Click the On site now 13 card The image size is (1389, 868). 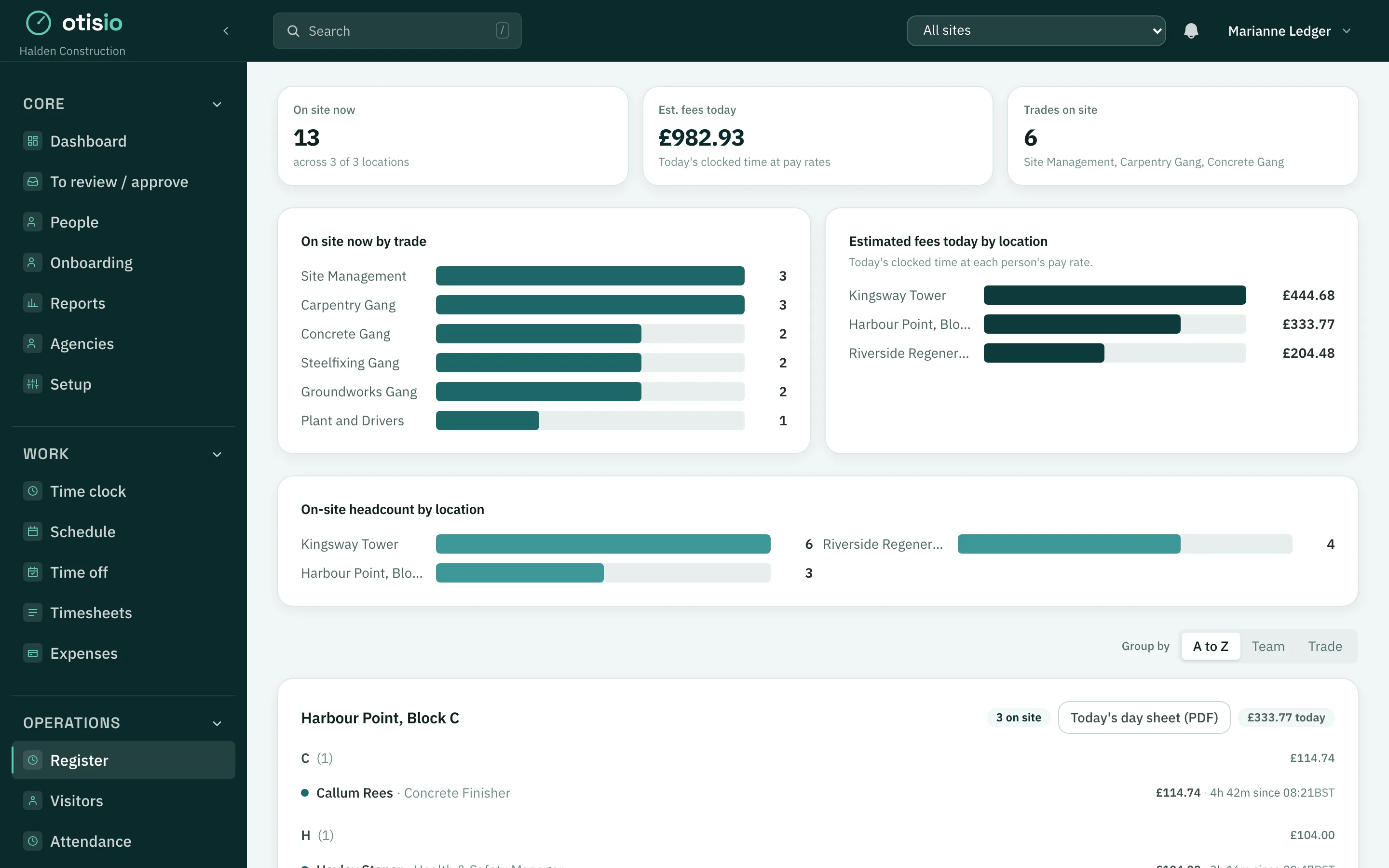(452, 136)
